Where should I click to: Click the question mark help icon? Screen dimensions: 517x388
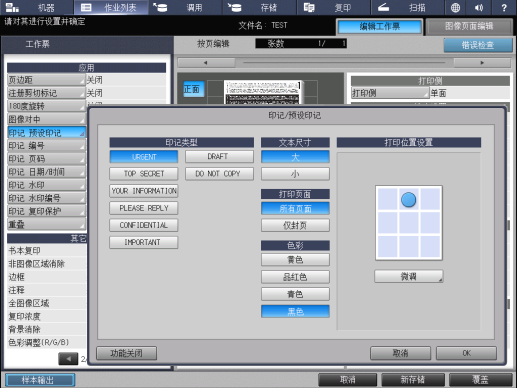504,7
